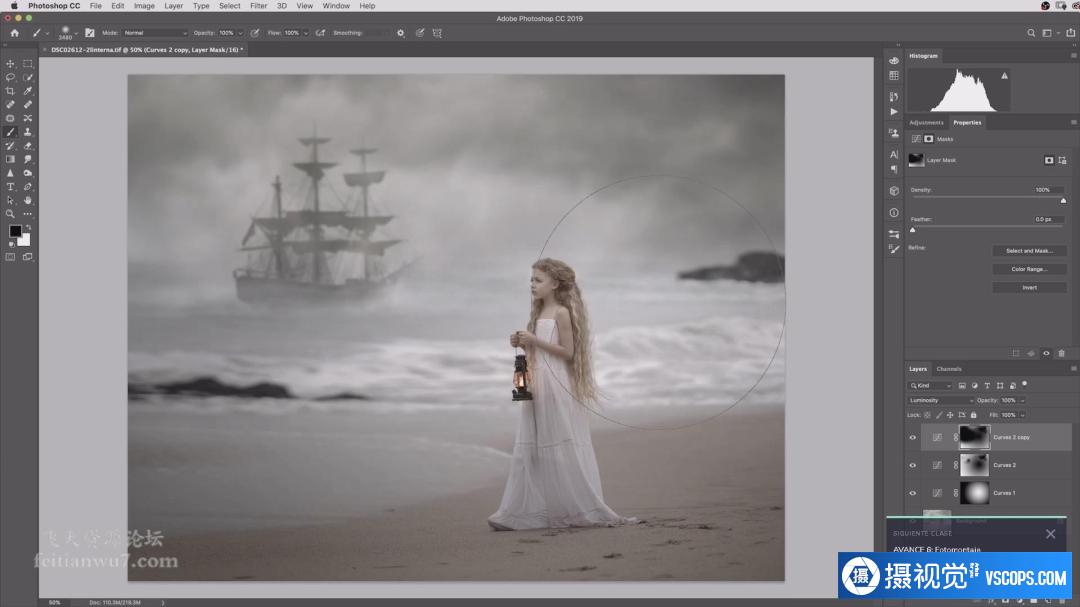The width and height of the screenshot is (1080, 607).
Task: Switch to the Adjustments tab
Action: tap(926, 123)
